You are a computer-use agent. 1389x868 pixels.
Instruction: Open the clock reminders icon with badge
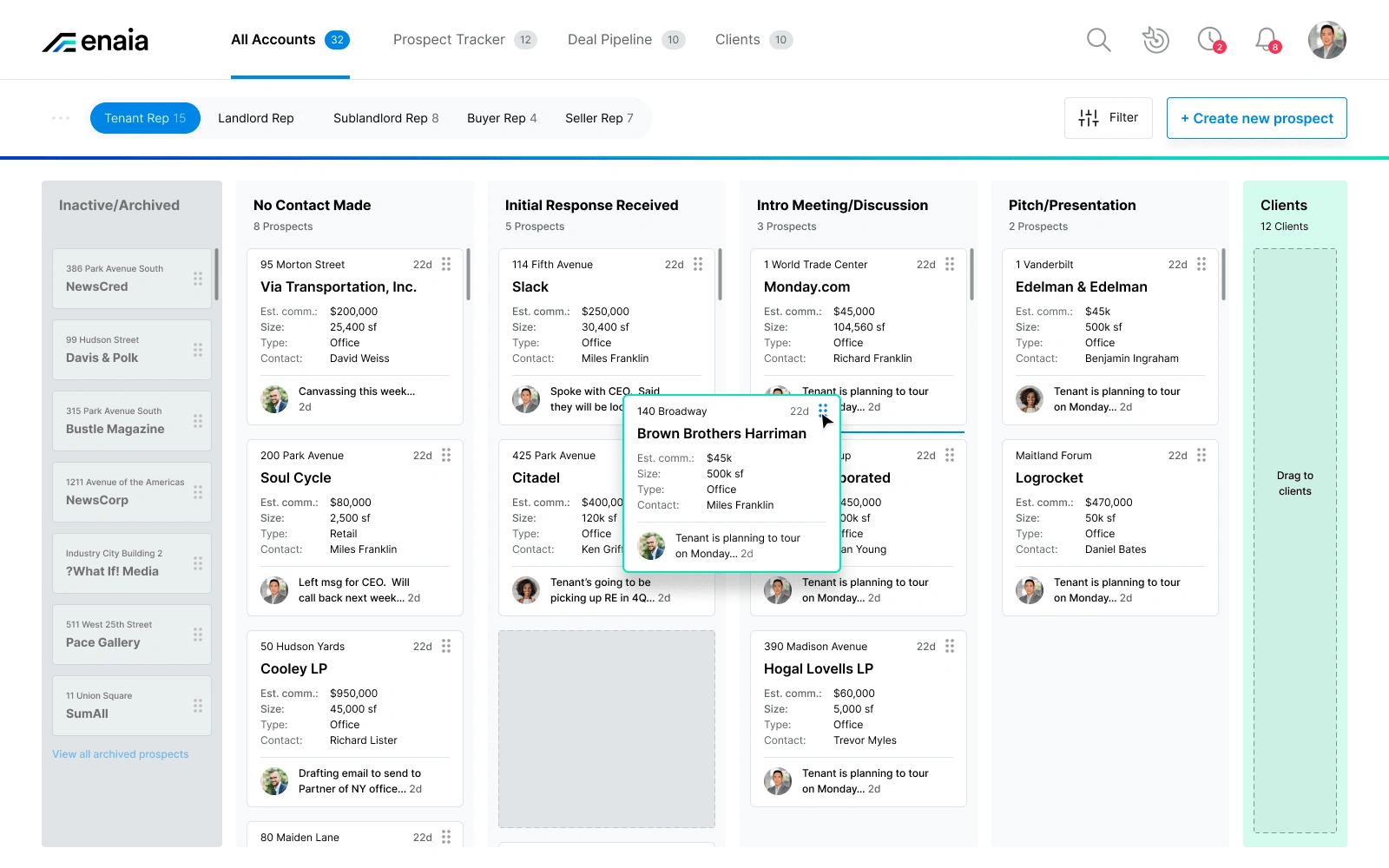pyautogui.click(x=1211, y=40)
